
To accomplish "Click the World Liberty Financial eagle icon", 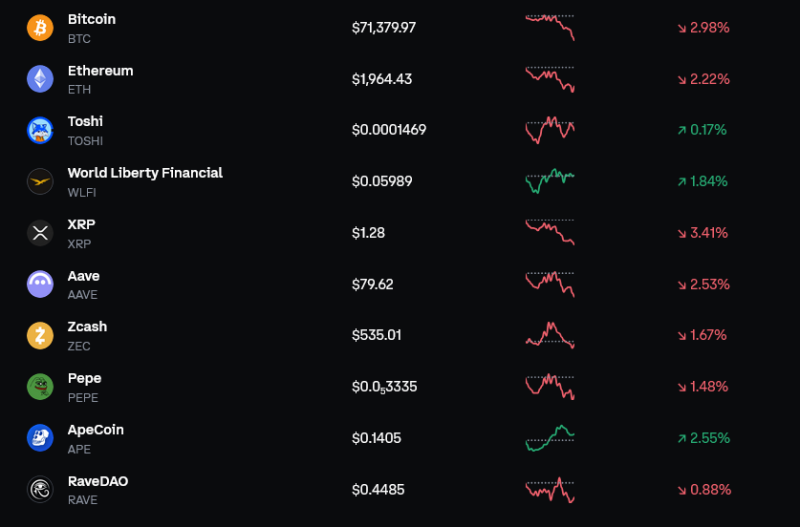I will tap(40, 182).
